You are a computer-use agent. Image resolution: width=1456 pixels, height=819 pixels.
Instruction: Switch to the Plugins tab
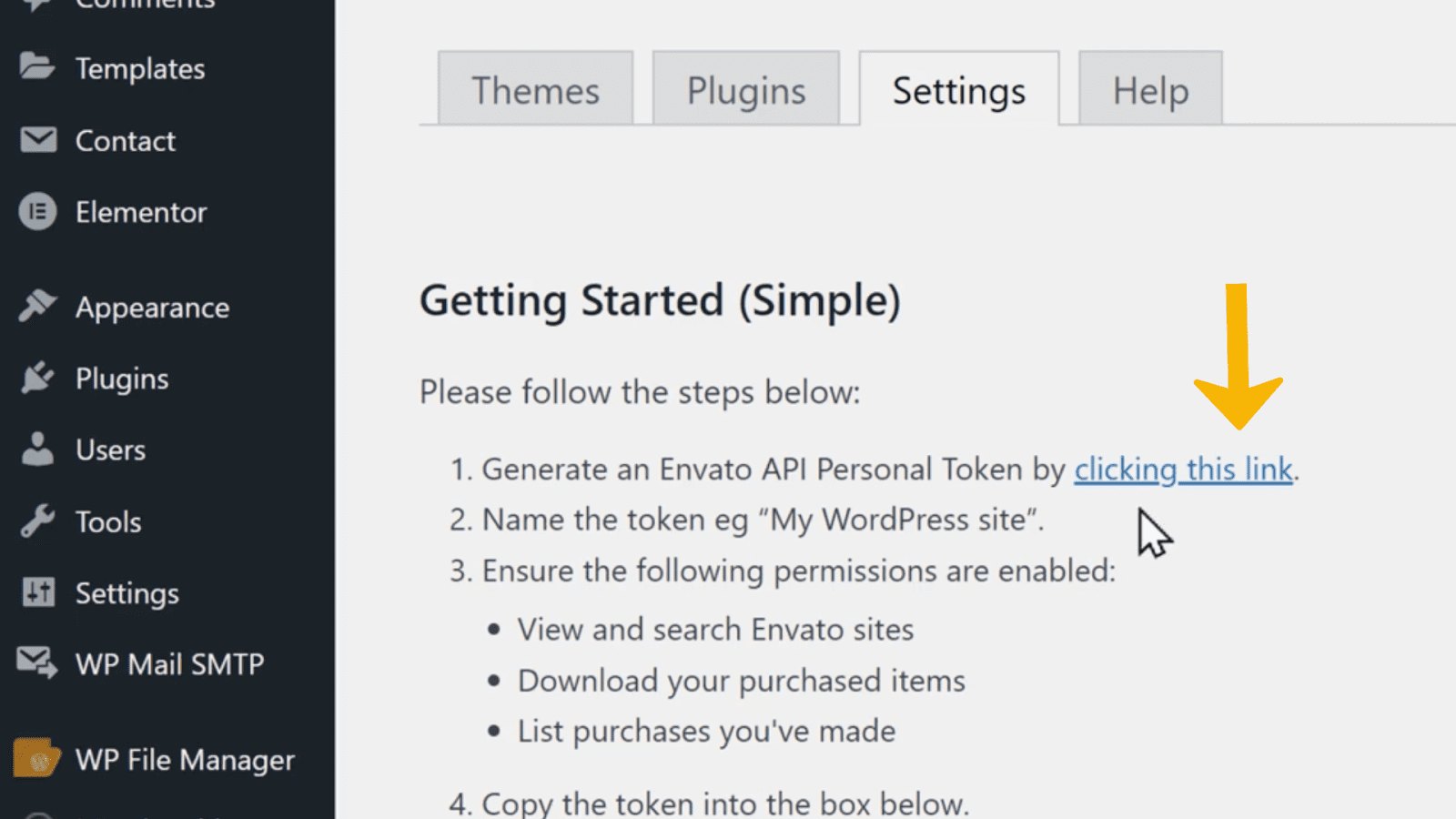746,88
